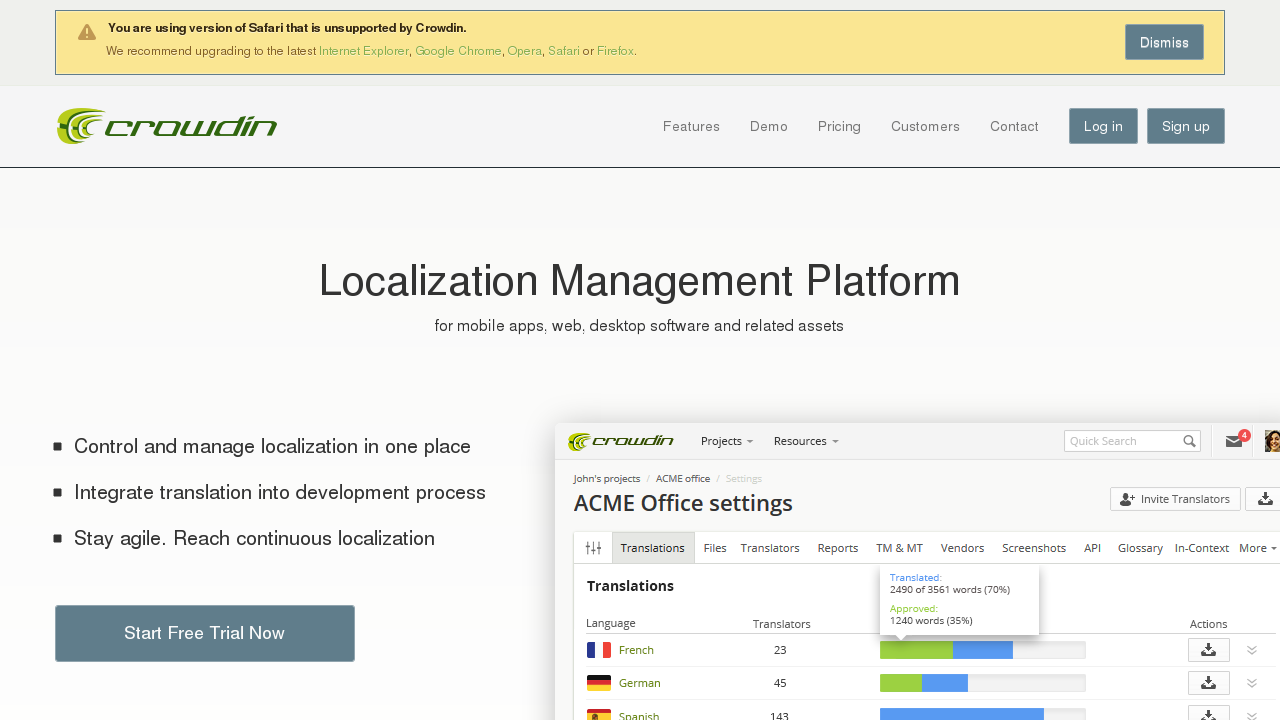Image resolution: width=1280 pixels, height=720 pixels.
Task: Open the Google Chrome upgrade link
Action: [458, 51]
